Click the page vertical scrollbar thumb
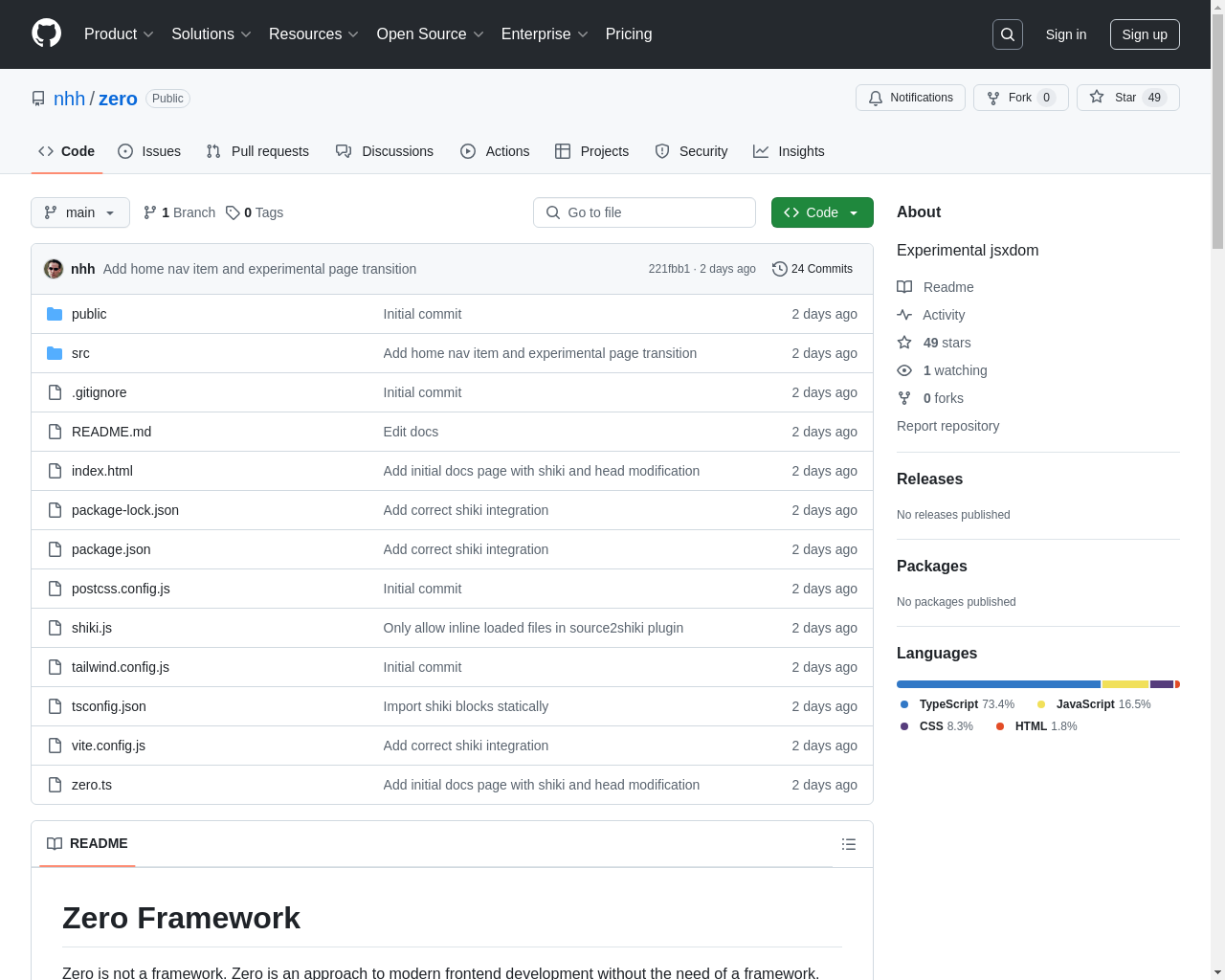 pos(1217,129)
